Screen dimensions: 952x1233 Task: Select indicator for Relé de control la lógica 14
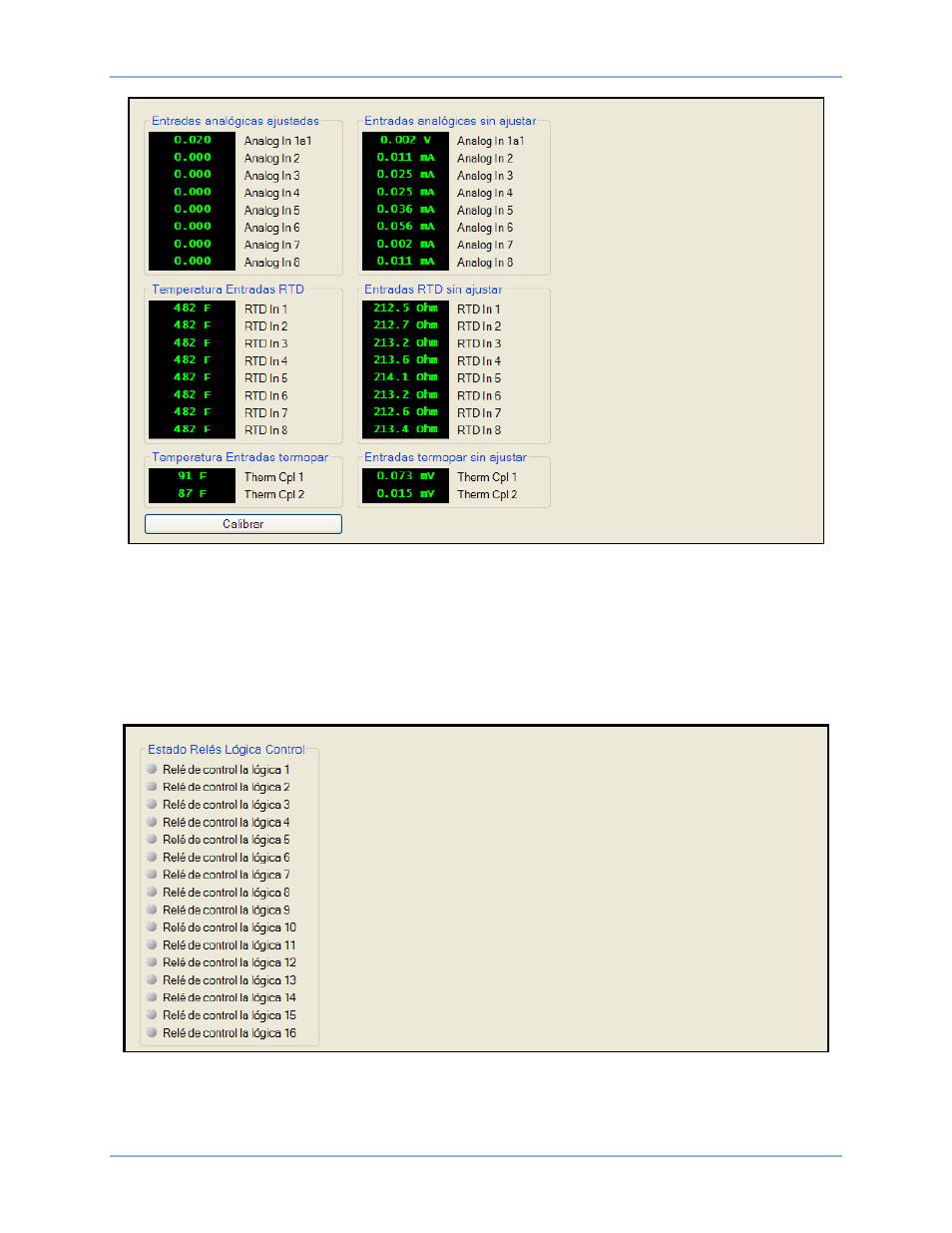(152, 997)
